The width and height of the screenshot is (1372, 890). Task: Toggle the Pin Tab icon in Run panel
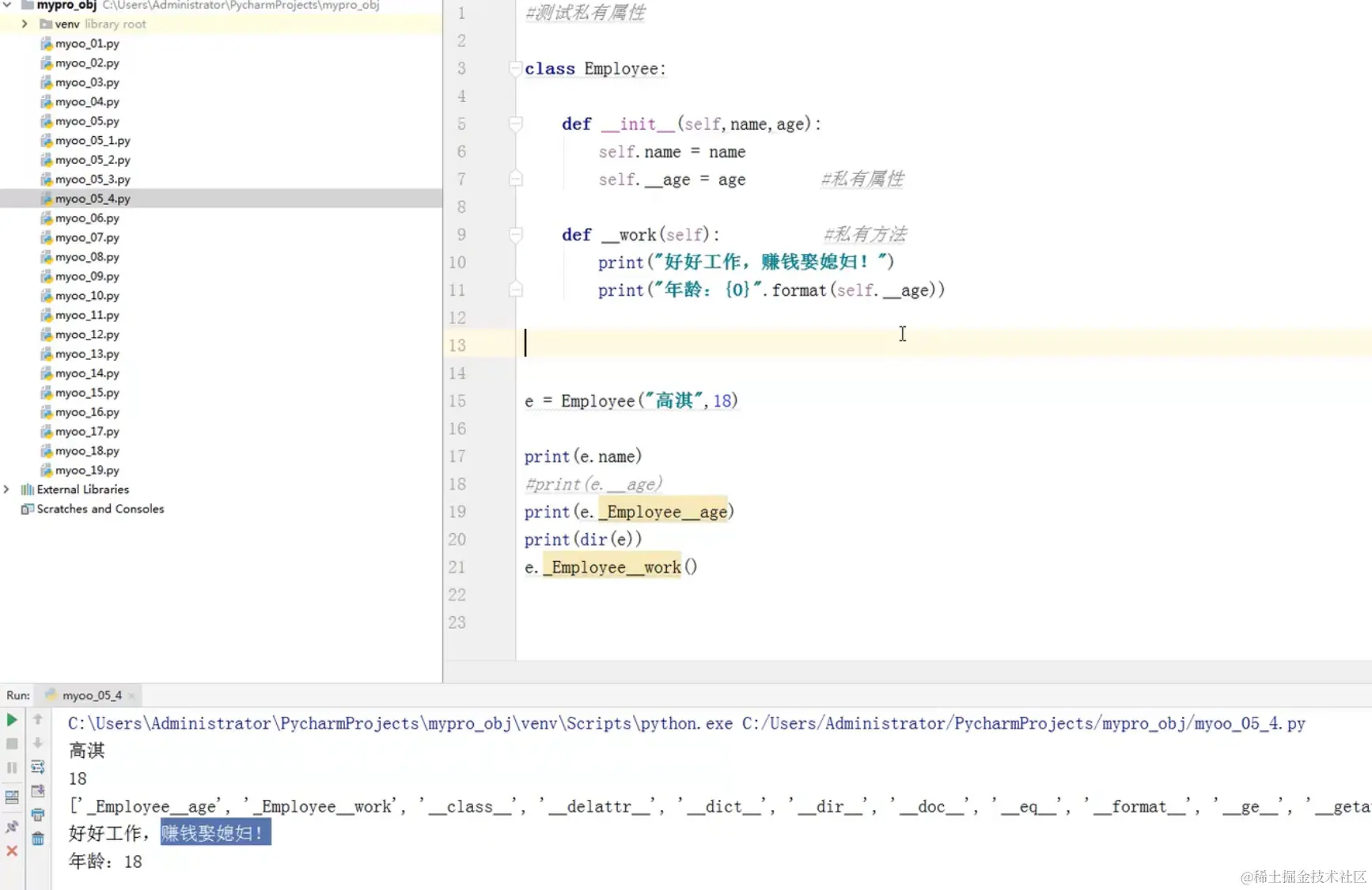(x=12, y=827)
